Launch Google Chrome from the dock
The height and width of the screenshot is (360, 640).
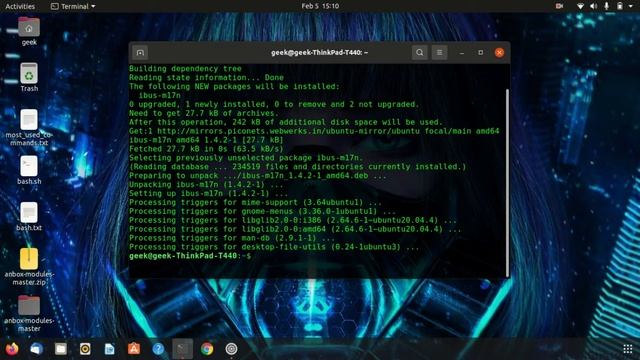pyautogui.click(x=207, y=349)
